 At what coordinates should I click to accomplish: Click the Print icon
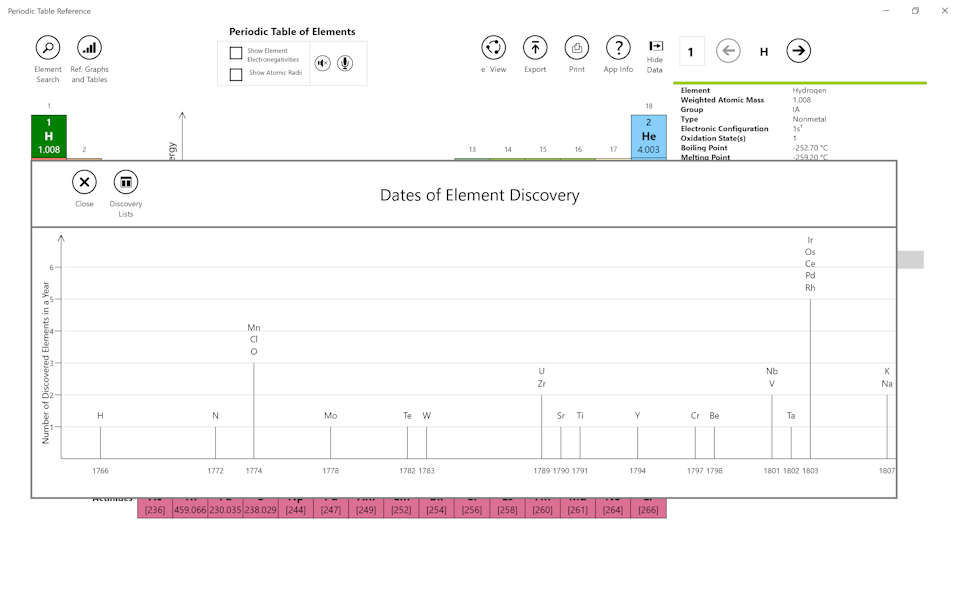click(577, 48)
